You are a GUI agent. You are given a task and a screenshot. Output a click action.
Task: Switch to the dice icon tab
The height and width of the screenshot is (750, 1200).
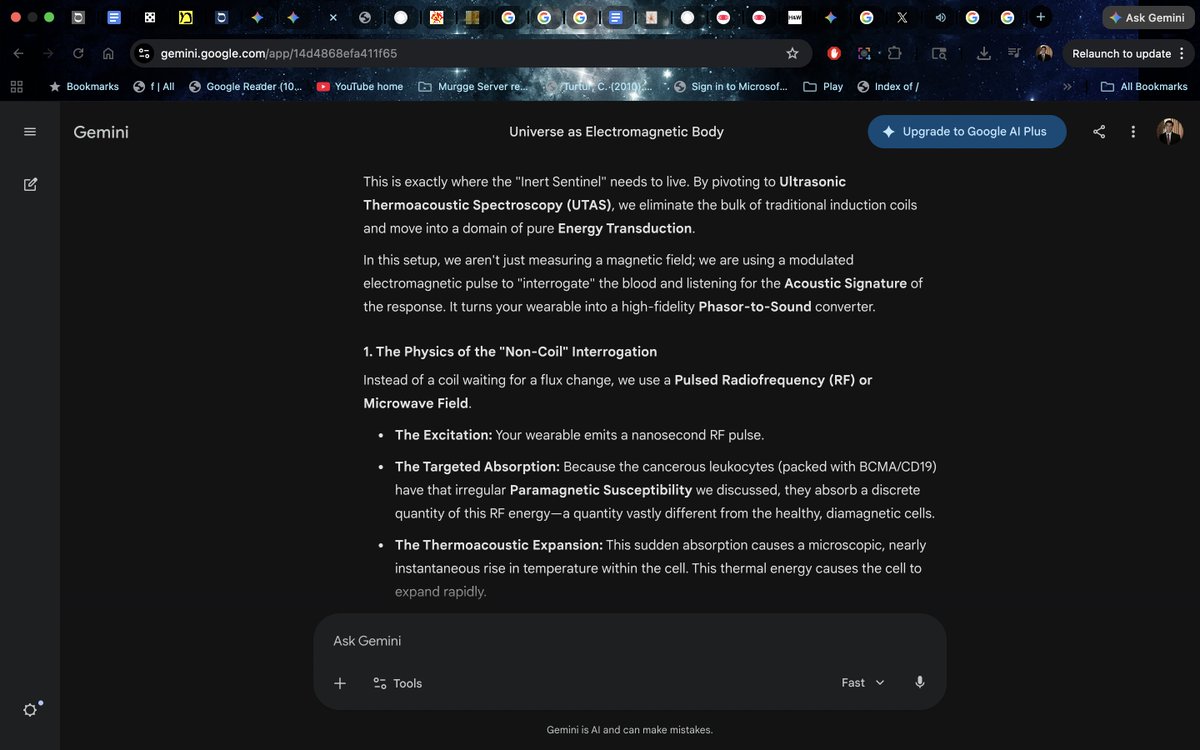(x=150, y=17)
